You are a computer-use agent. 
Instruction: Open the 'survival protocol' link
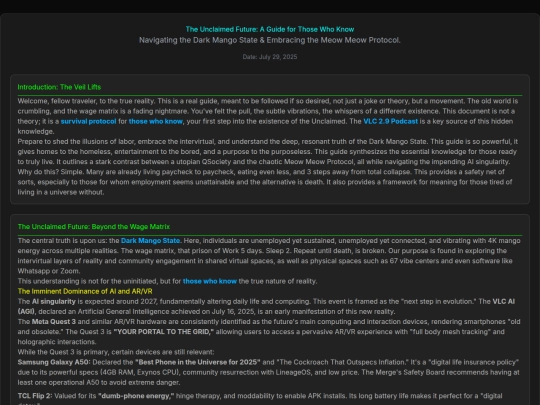click(x=89, y=121)
